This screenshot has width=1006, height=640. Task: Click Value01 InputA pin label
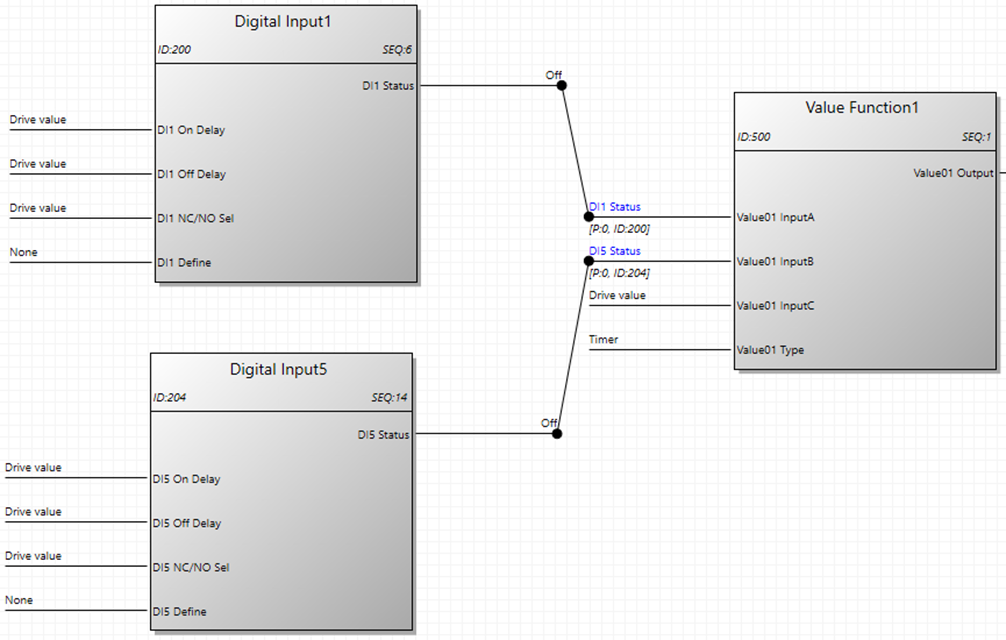coord(776,217)
